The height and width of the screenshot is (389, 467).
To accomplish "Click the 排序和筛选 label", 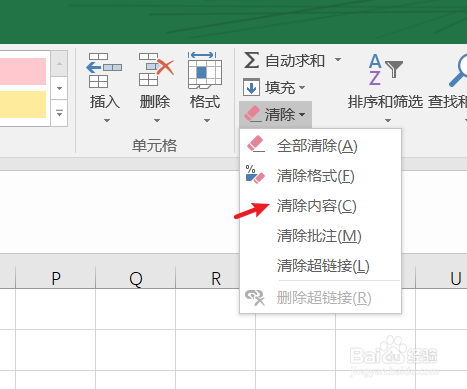I will coord(385,101).
